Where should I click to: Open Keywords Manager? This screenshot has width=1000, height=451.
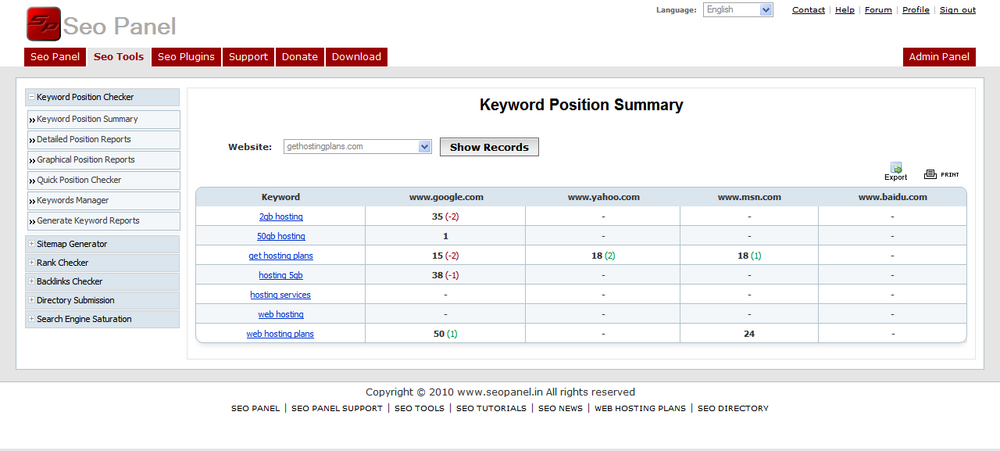(x=103, y=200)
